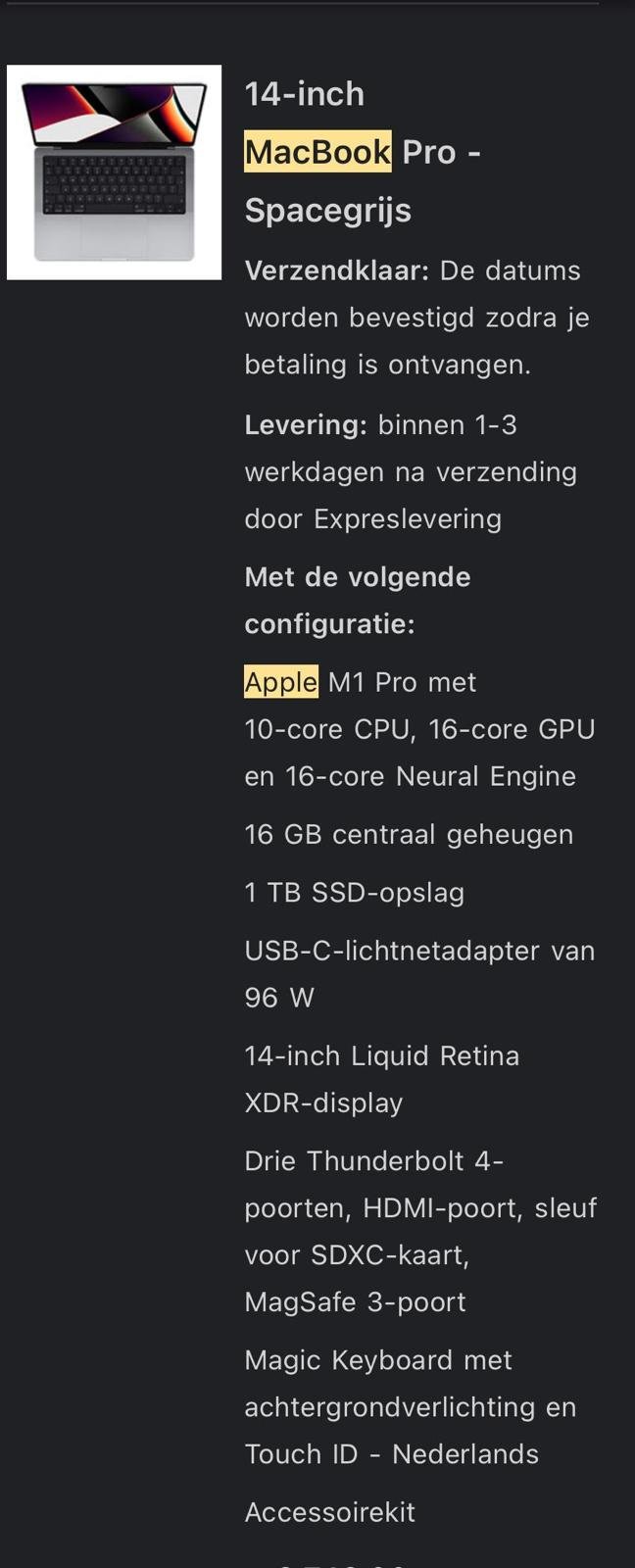Click the "Levering:" label

(x=306, y=425)
